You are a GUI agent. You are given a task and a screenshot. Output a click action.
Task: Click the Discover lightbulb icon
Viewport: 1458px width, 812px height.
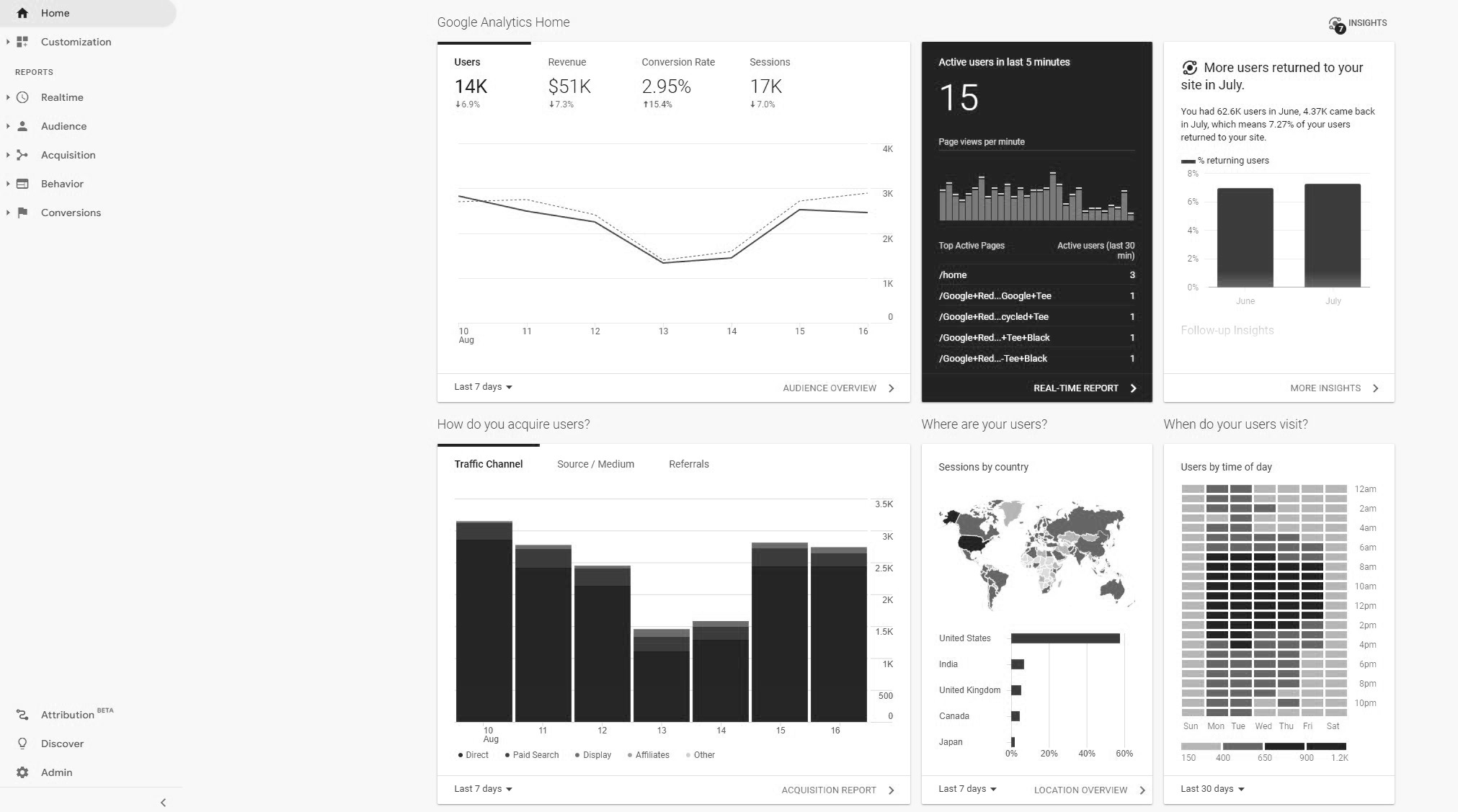(x=22, y=744)
